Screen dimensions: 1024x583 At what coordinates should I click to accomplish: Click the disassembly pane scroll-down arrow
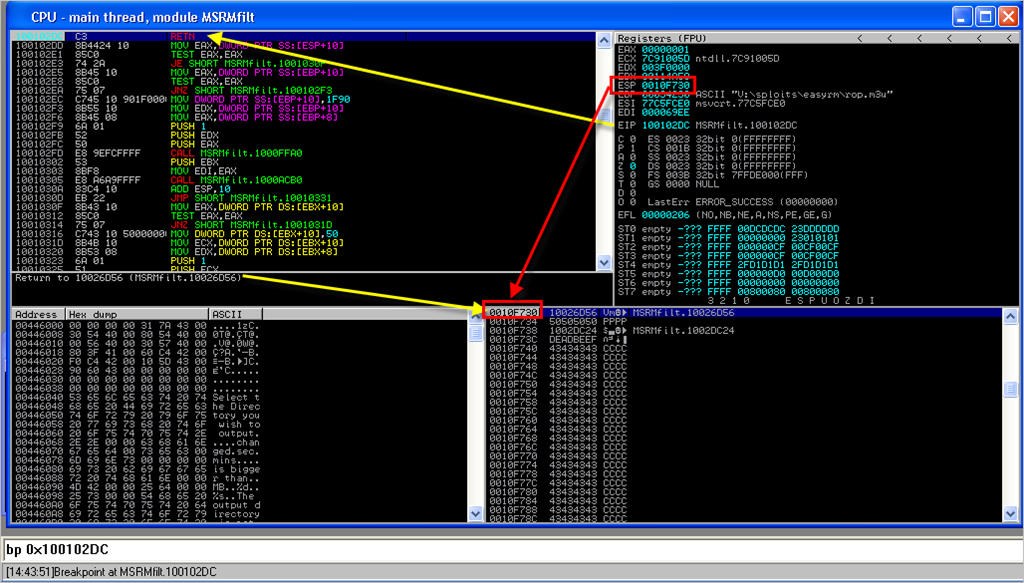[603, 264]
